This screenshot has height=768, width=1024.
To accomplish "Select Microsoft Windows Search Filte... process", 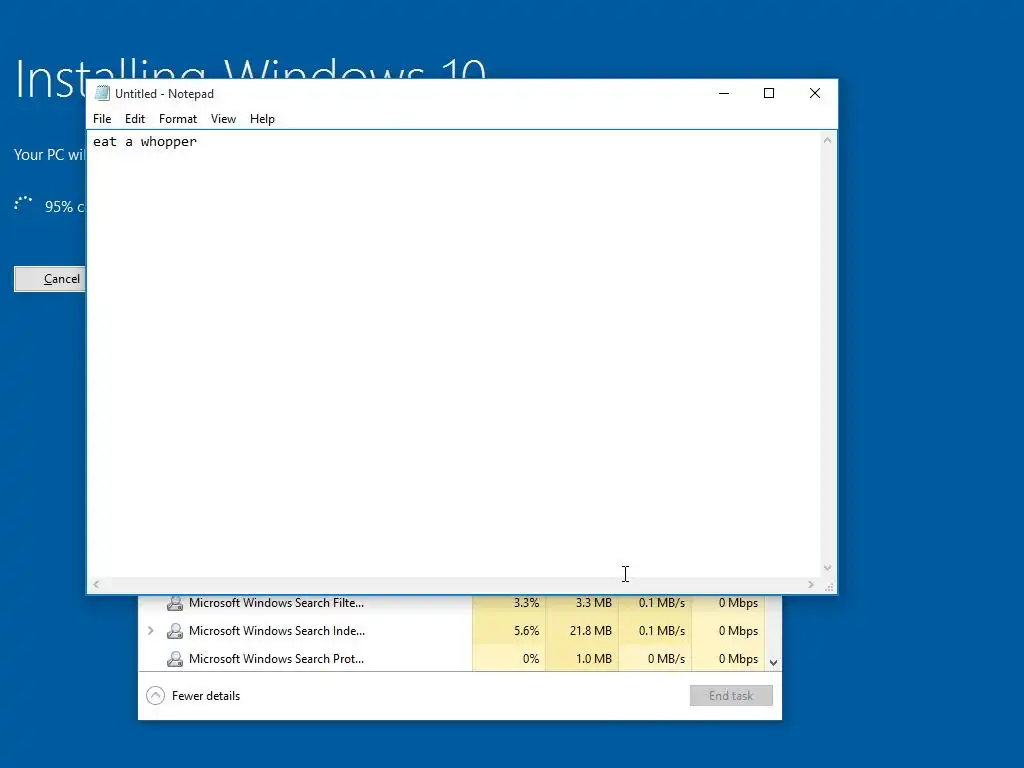I will pos(276,603).
